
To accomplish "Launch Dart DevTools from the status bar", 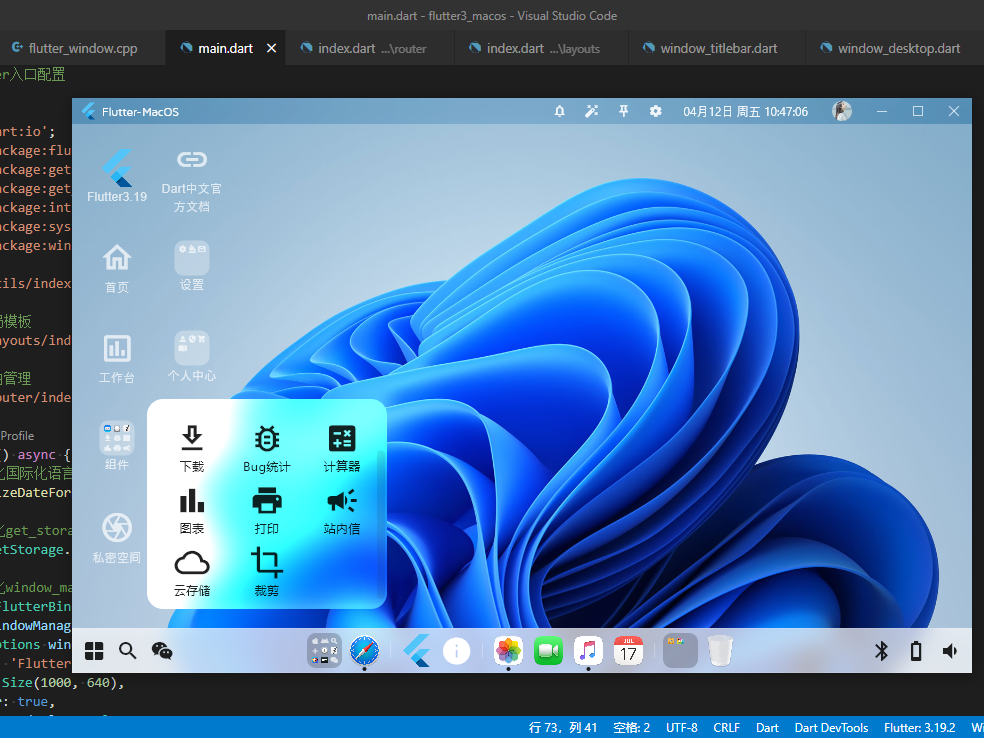I will click(x=831, y=727).
